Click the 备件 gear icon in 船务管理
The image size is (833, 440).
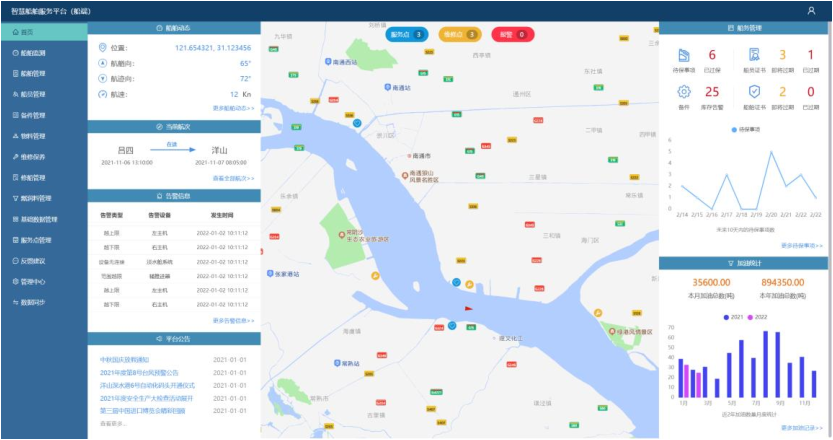[684, 93]
